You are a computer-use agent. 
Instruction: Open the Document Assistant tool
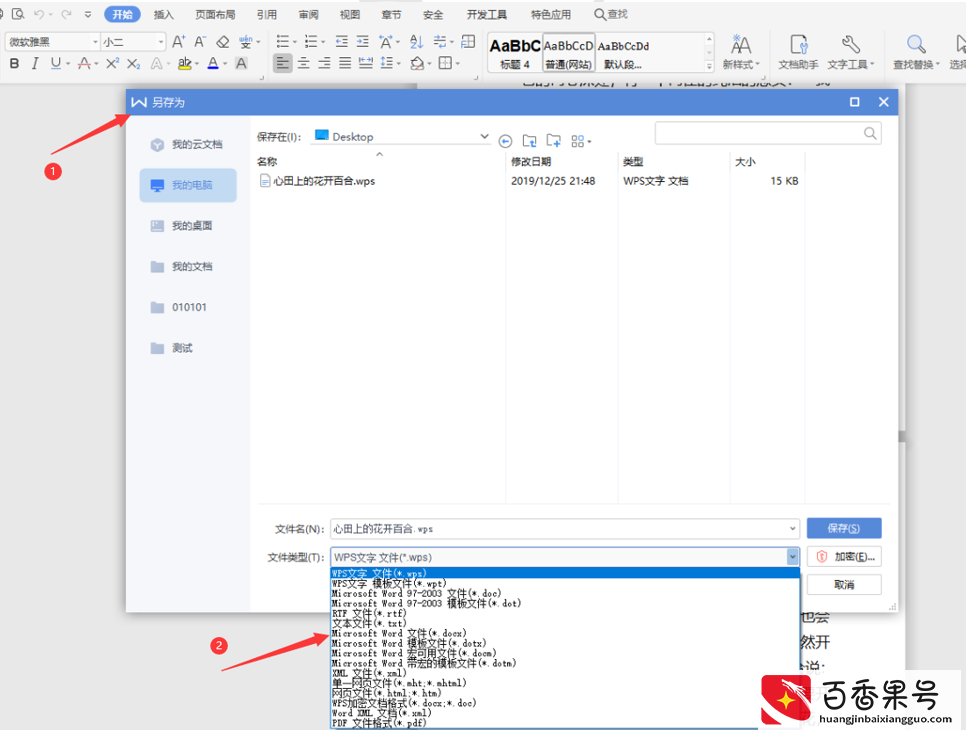pos(798,52)
